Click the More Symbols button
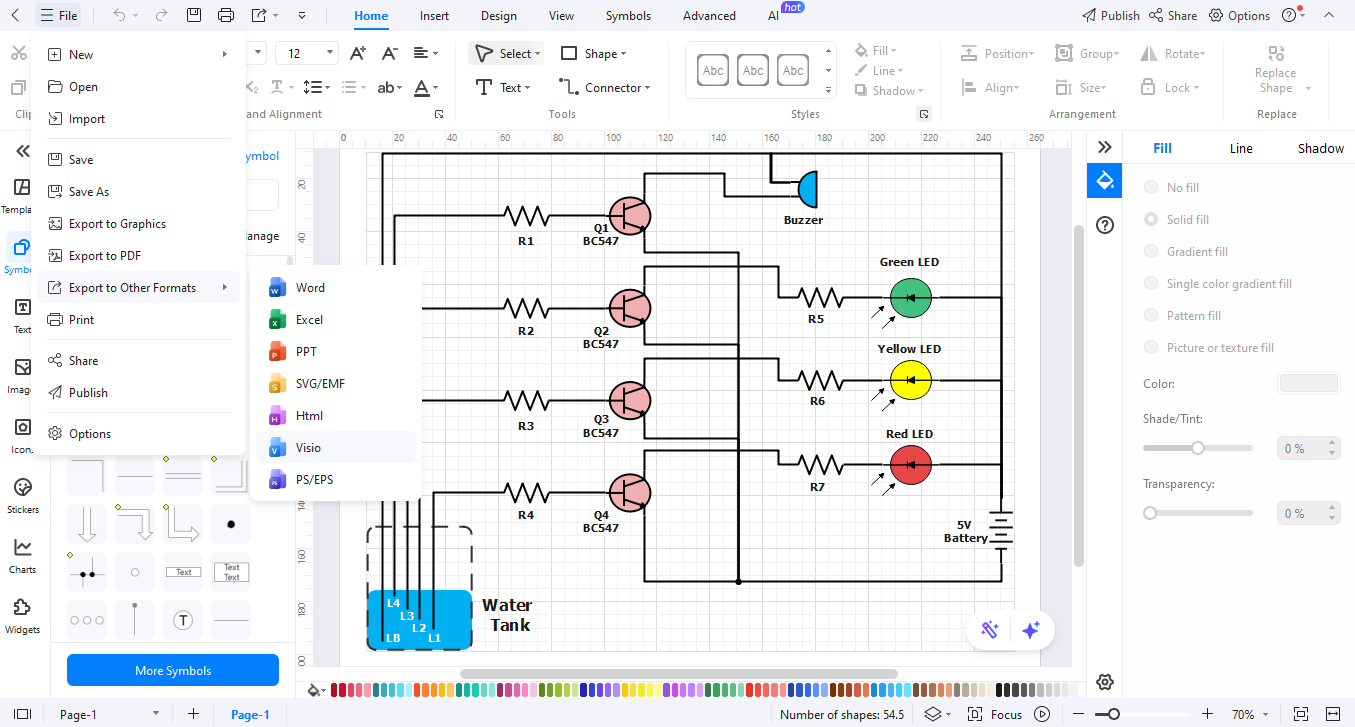This screenshot has width=1355, height=727. coord(173,670)
